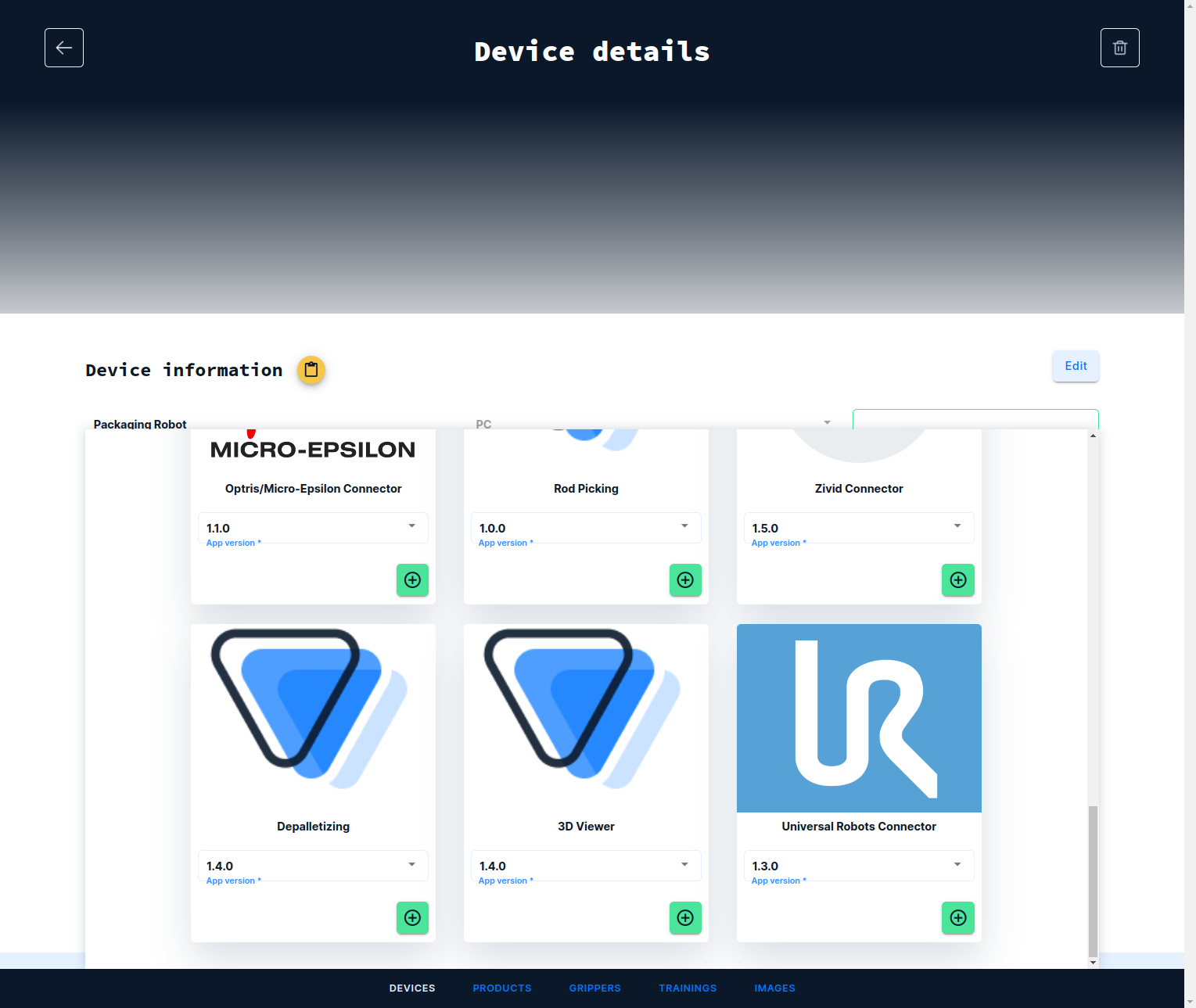1196x1008 pixels.
Task: Add the 3D Viewer app
Action: [685, 918]
